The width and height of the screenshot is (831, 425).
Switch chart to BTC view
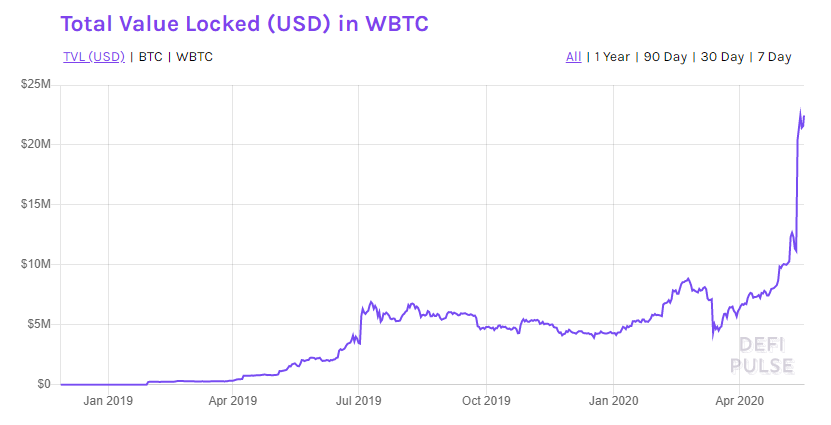point(150,57)
